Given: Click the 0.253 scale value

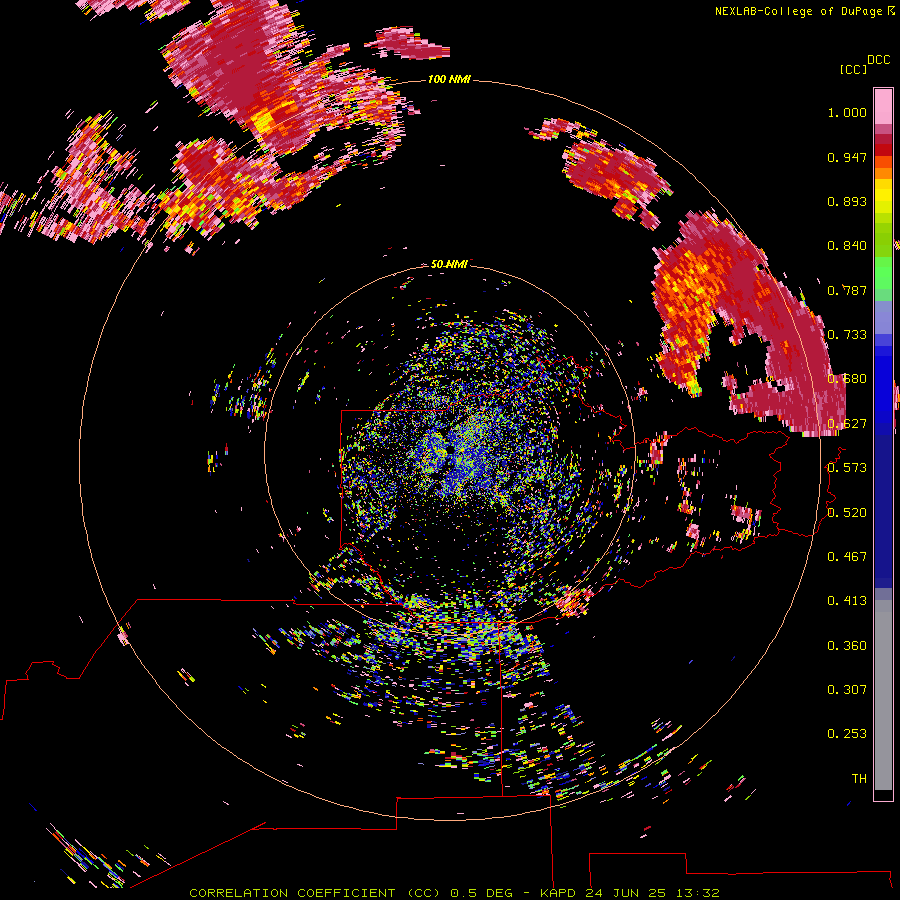Looking at the screenshot, I should pyautogui.click(x=847, y=734).
